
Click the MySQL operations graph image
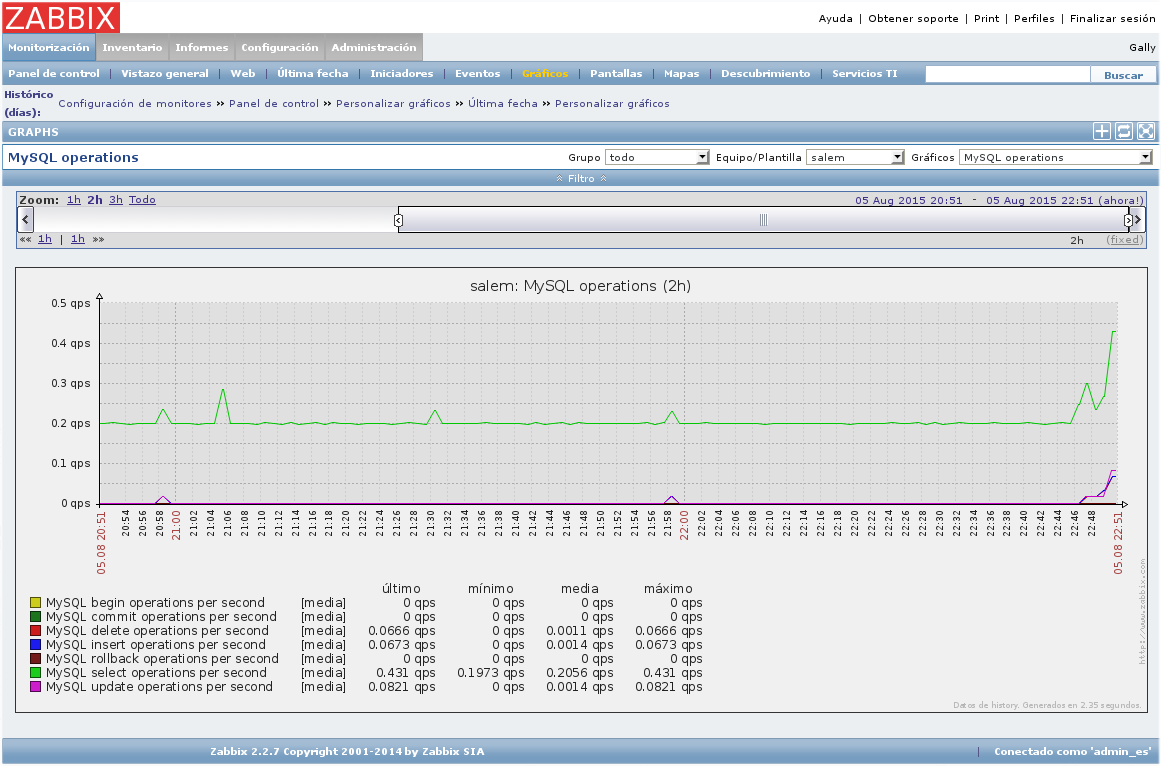point(581,490)
